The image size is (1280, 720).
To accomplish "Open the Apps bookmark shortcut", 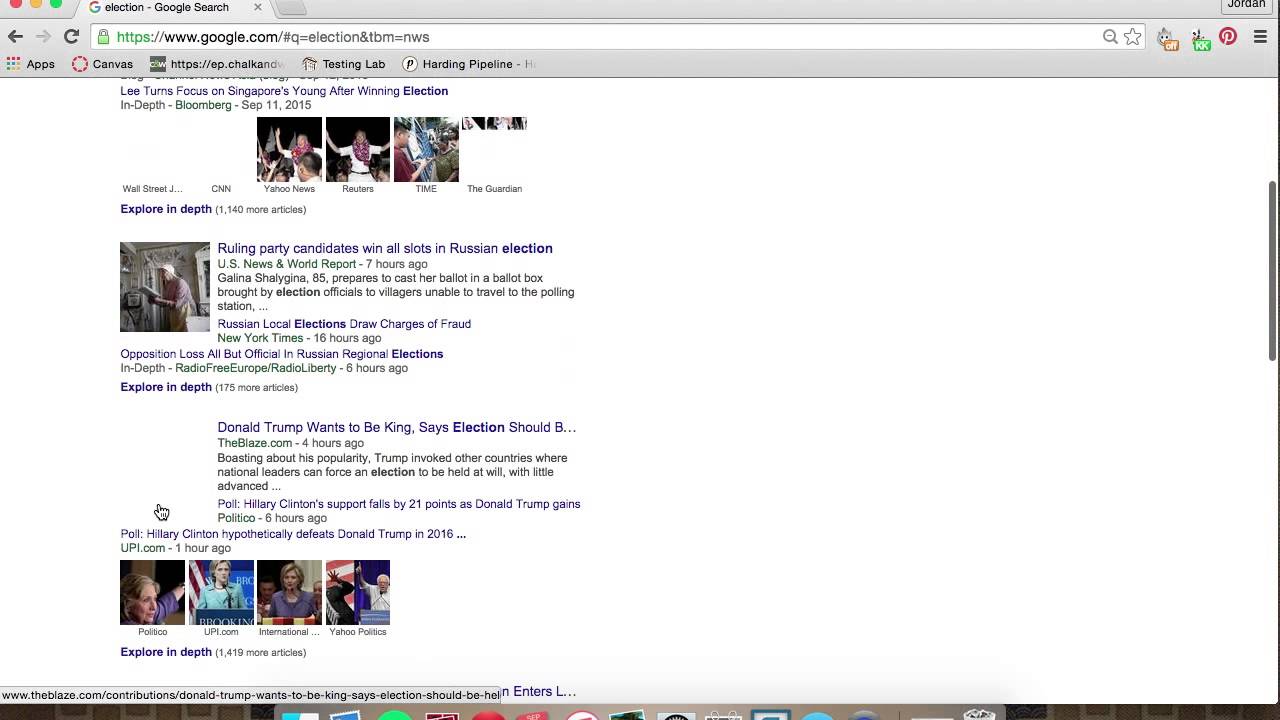I will [30, 64].
